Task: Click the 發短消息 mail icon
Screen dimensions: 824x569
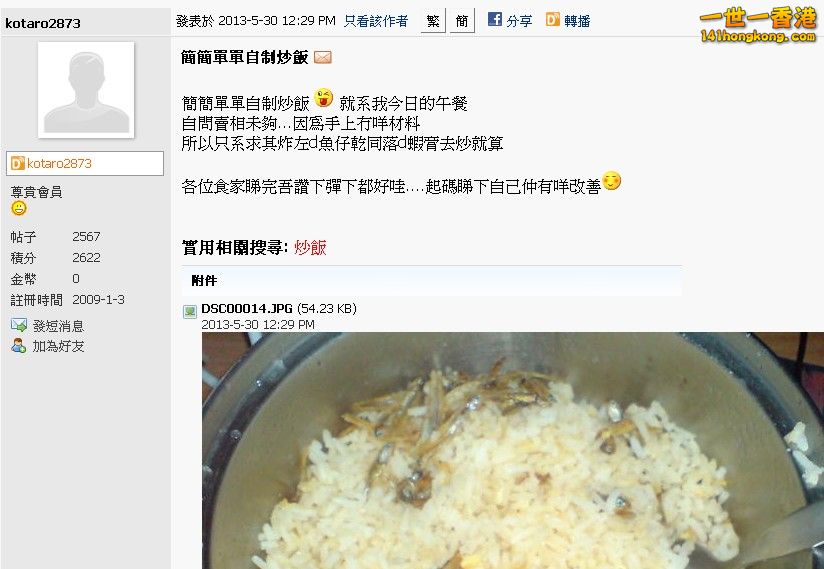Action: tap(19, 325)
